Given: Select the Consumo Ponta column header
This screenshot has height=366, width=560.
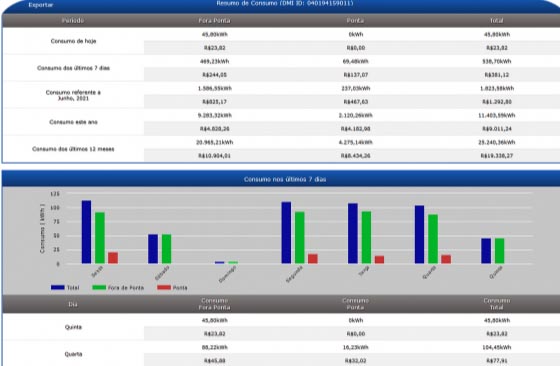Looking at the screenshot, I should (x=355, y=304).
